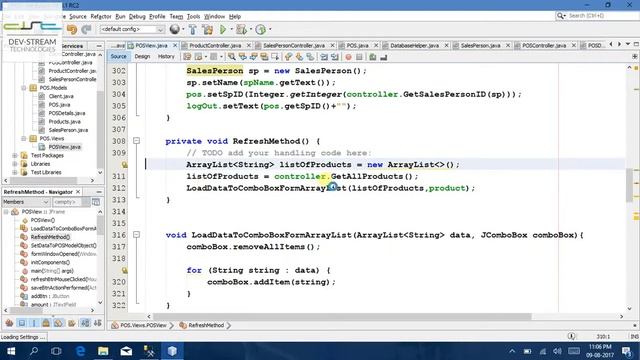Click the lightbulb hint icon at line 319
Image resolution: width=640 pixels, height=360 pixels.
point(124,270)
